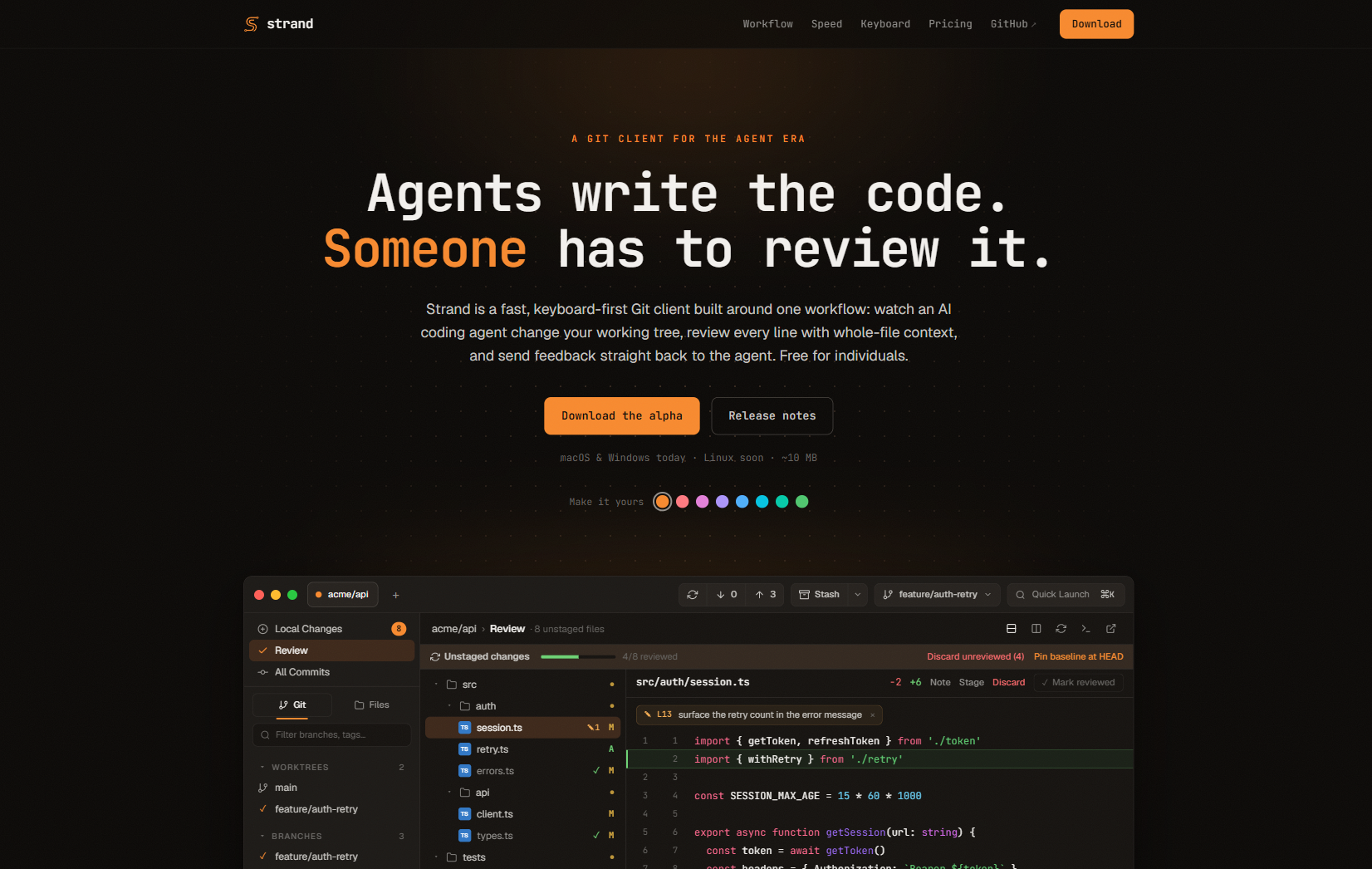Click the Filter branches, tags search field
Screen dimensions: 1372x869
tap(331, 735)
